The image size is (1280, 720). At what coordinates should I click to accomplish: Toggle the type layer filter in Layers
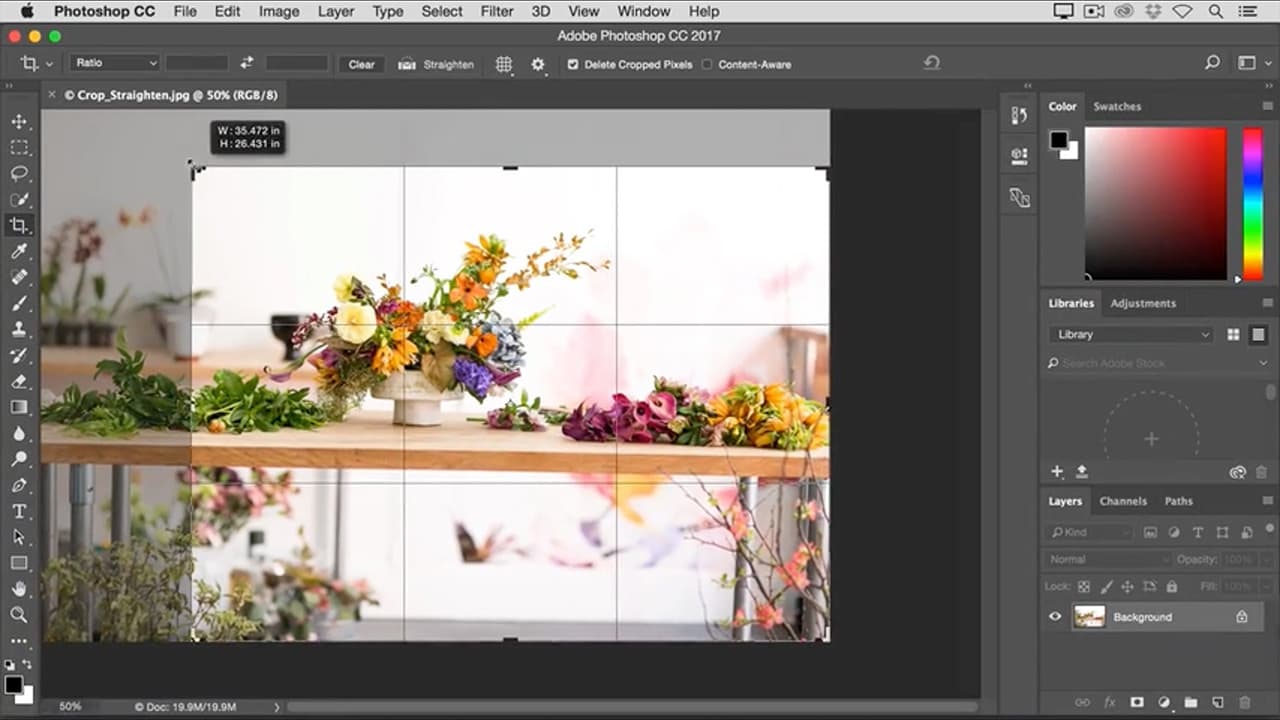[x=1197, y=532]
